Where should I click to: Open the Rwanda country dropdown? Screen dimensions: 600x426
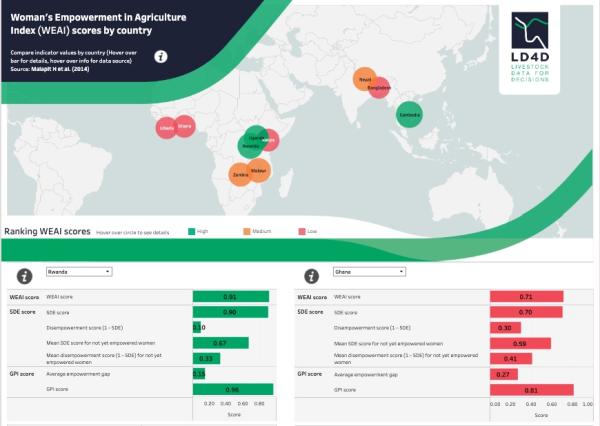click(x=79, y=271)
